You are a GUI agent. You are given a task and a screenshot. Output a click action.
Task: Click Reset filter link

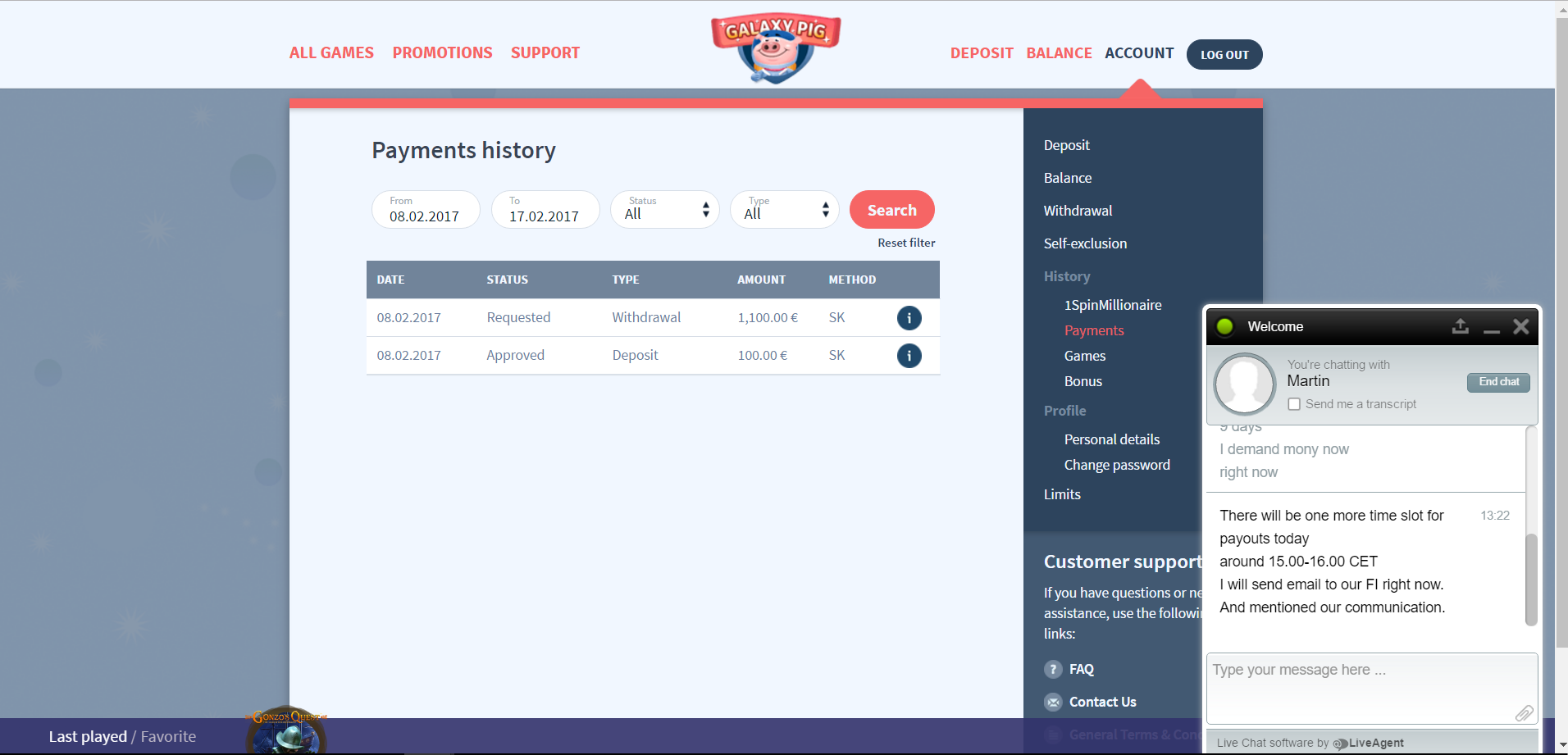906,243
